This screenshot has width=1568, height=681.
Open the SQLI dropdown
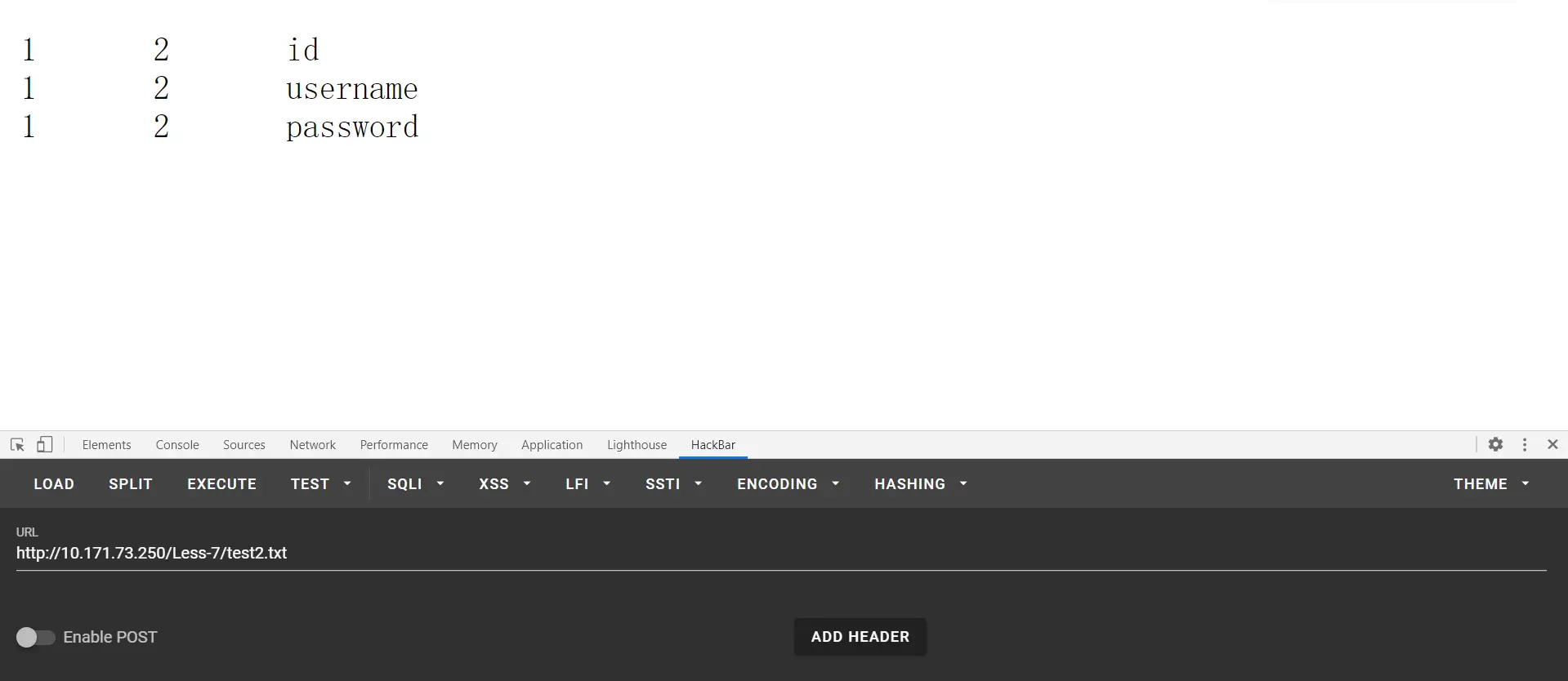415,484
